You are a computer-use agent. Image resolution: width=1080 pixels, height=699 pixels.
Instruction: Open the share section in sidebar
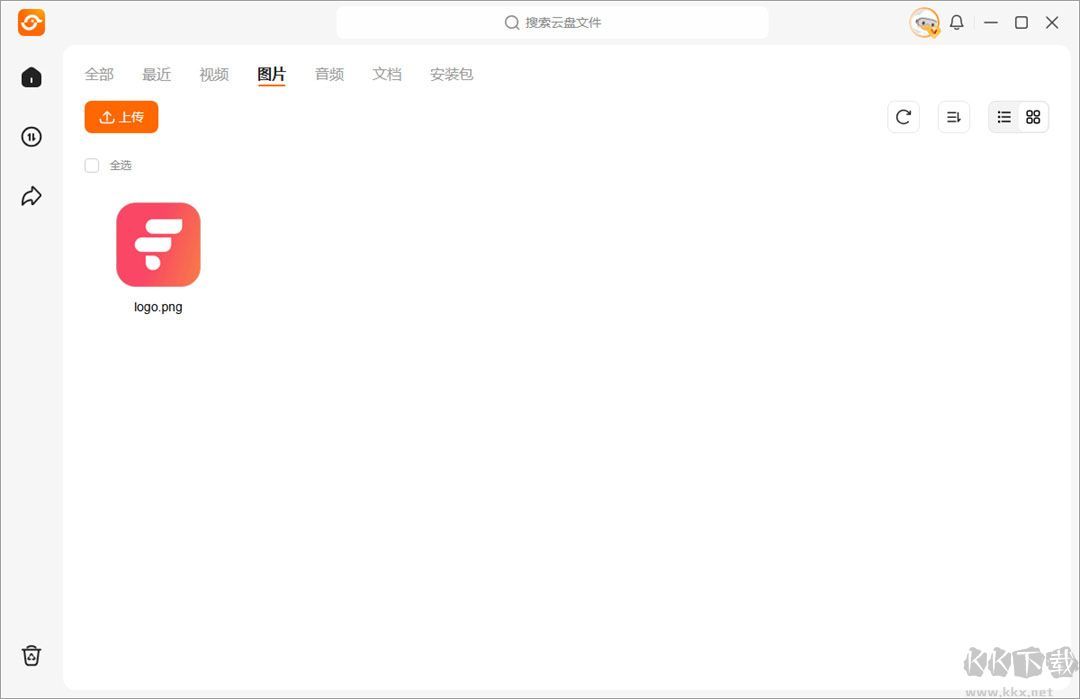tap(32, 196)
